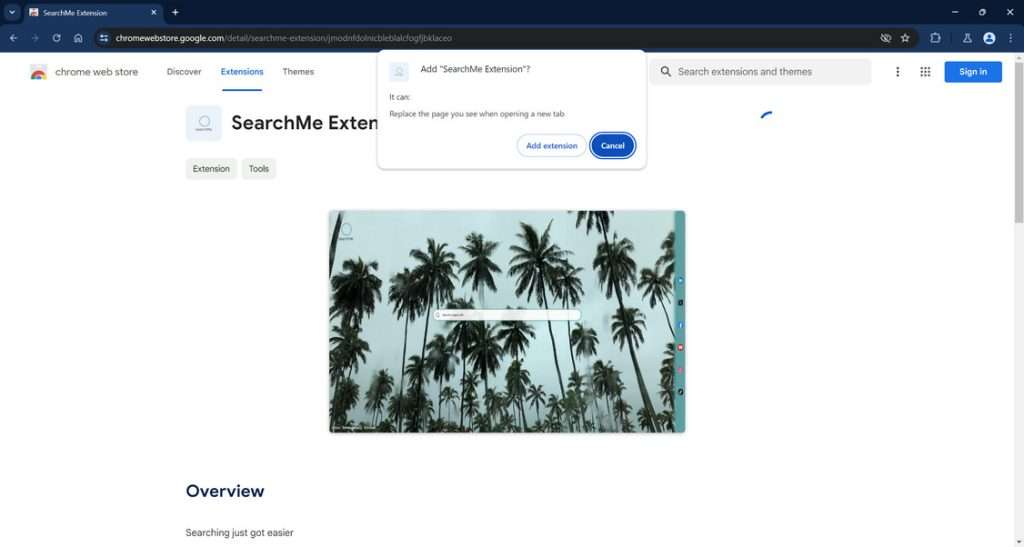Open Chrome three-dot menu
This screenshot has height=547, width=1024.
[x=1010, y=39]
